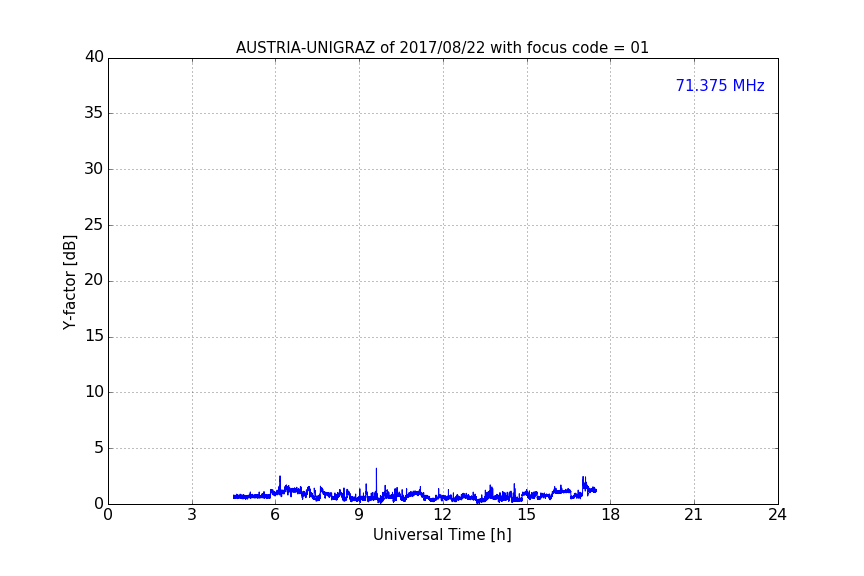Click the "Universal Time [h]" axis label
The height and width of the screenshot is (576, 864).
(442, 535)
